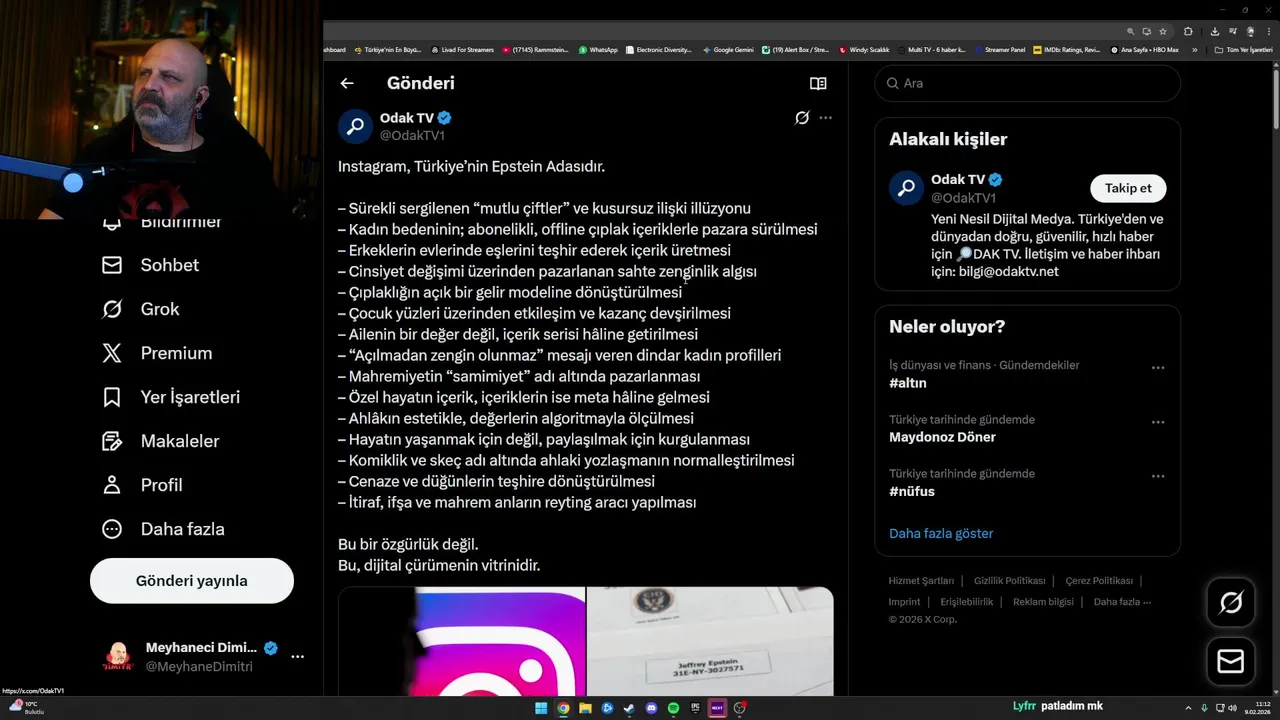Open Odak TV avatar in Alakalı kişiler

pyautogui.click(x=906, y=188)
